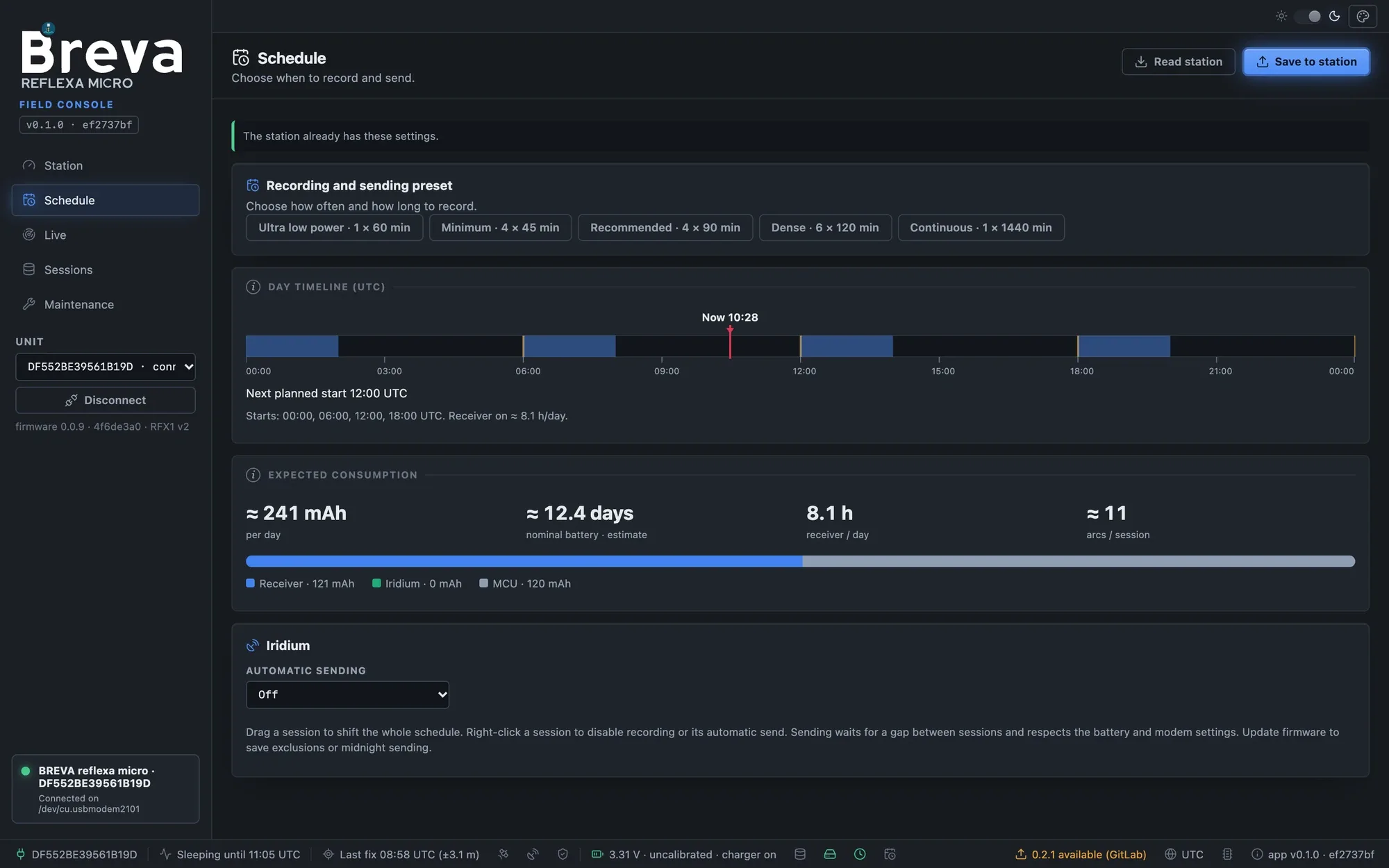Open the Automatic Sending dropdown

pyautogui.click(x=347, y=694)
